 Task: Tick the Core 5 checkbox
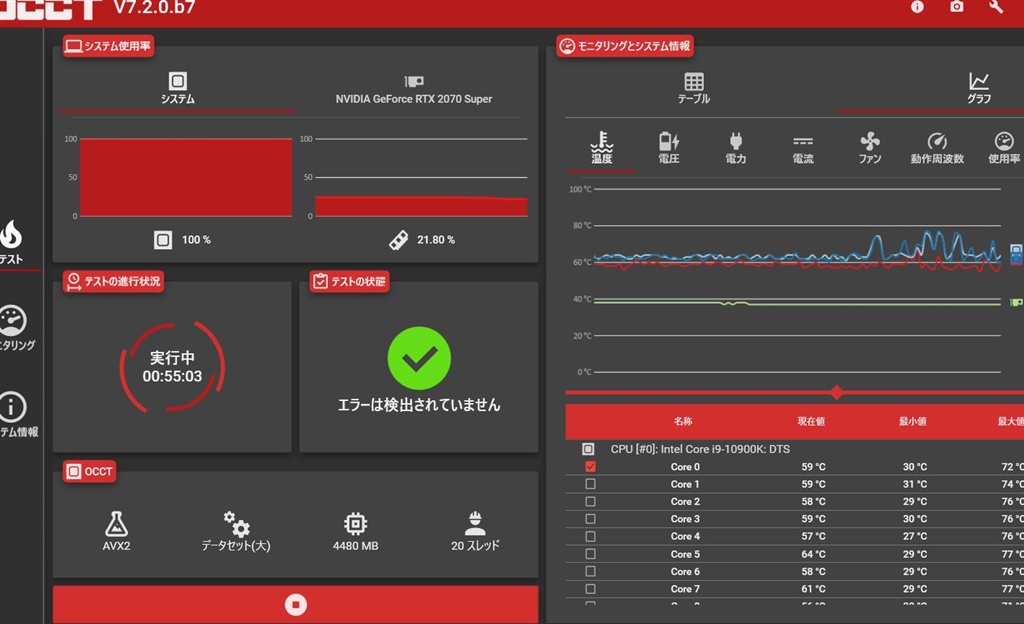(590, 554)
